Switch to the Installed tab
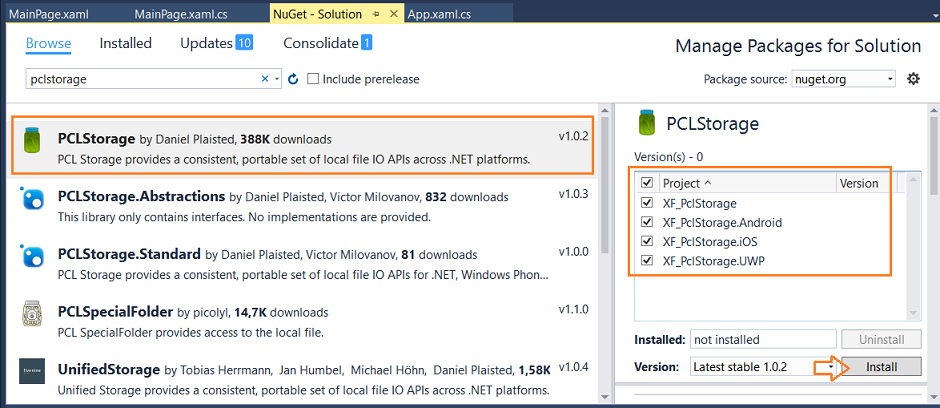Screen dimensions: 940x408 point(125,43)
